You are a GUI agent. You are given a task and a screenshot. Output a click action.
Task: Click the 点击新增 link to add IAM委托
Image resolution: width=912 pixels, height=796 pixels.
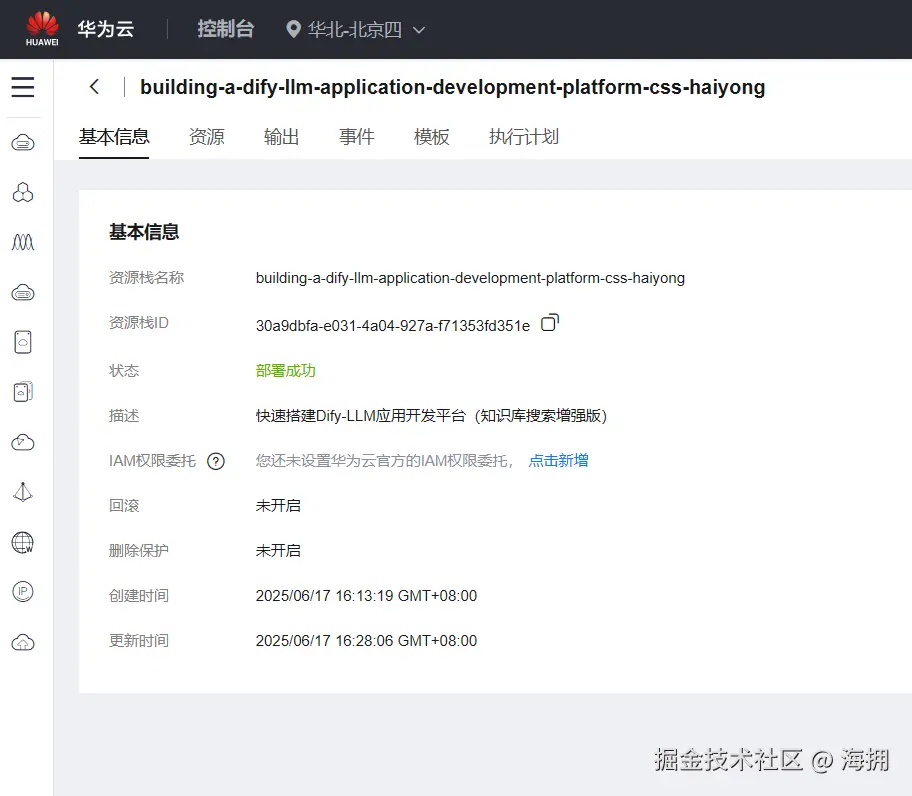pyautogui.click(x=558, y=461)
